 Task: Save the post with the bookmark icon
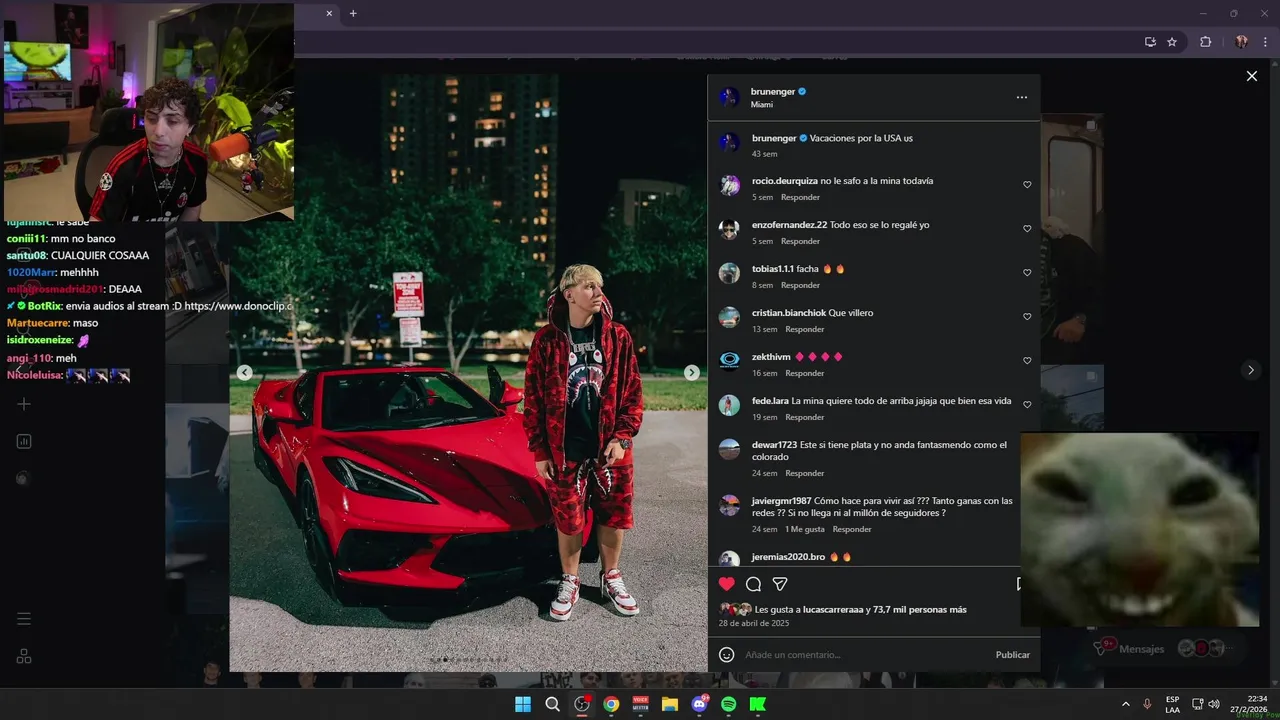point(1020,584)
